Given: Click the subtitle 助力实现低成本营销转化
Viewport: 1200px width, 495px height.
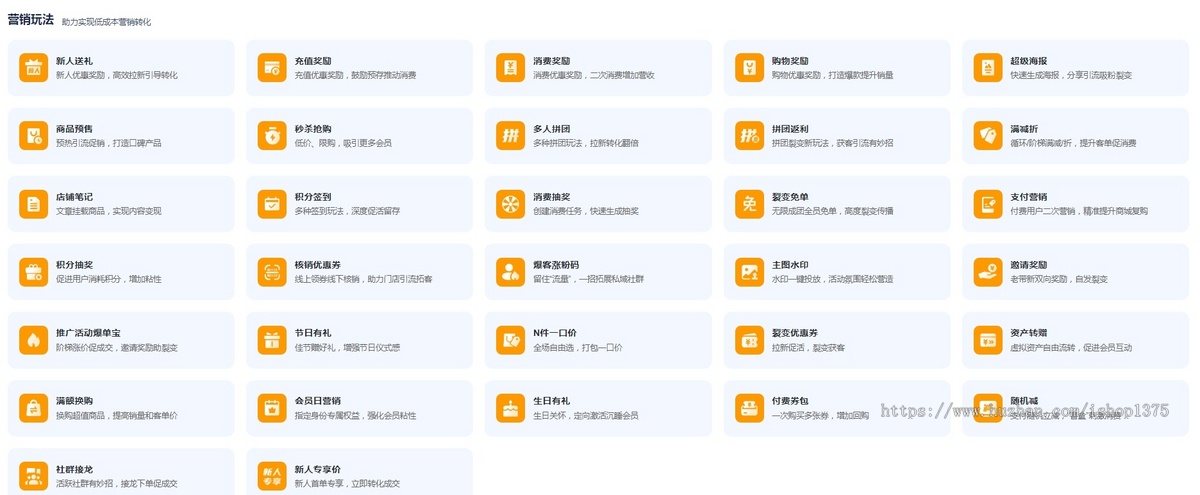Looking at the screenshot, I should (x=106, y=21).
